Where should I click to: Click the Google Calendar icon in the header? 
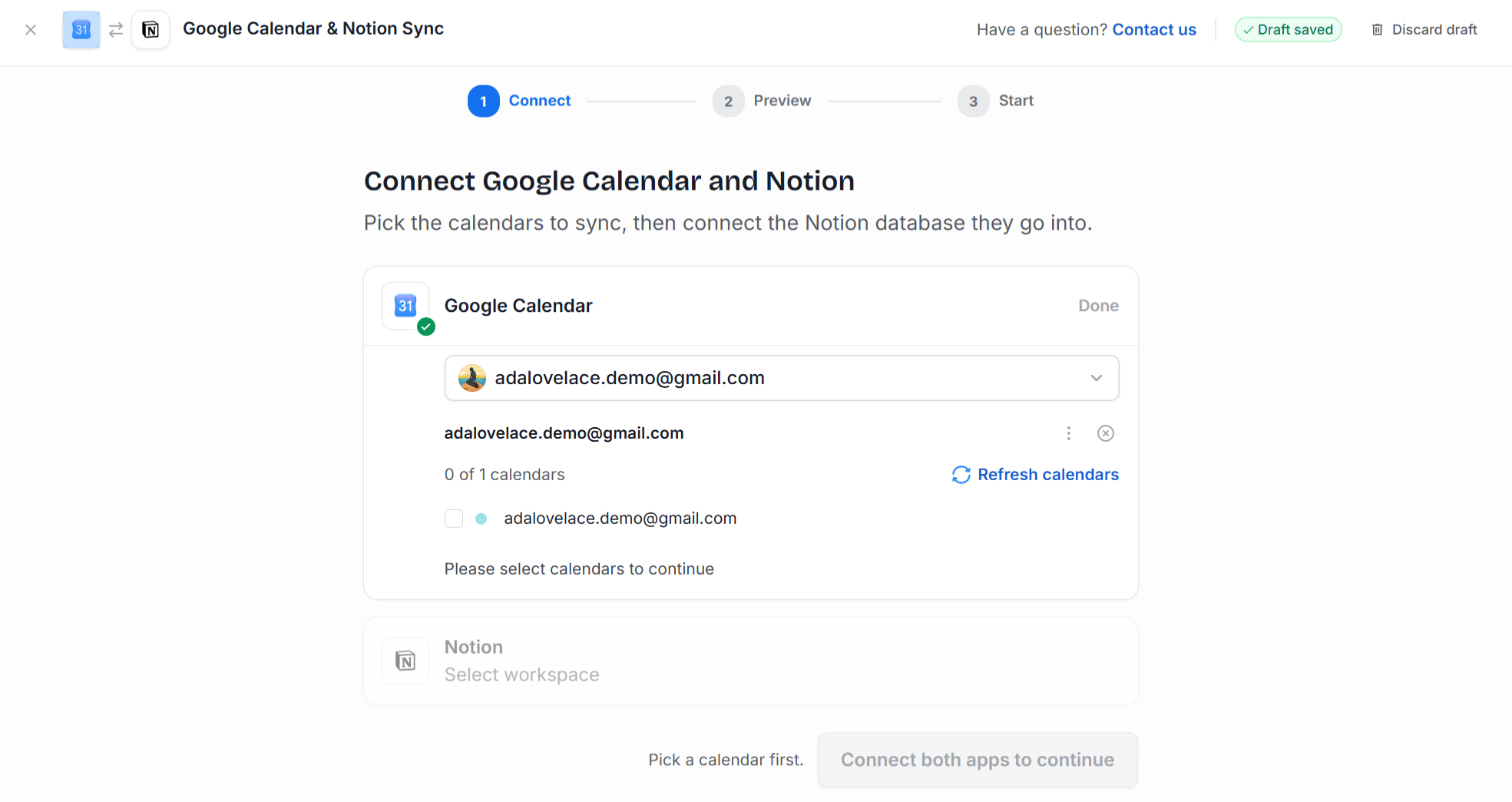tap(81, 30)
